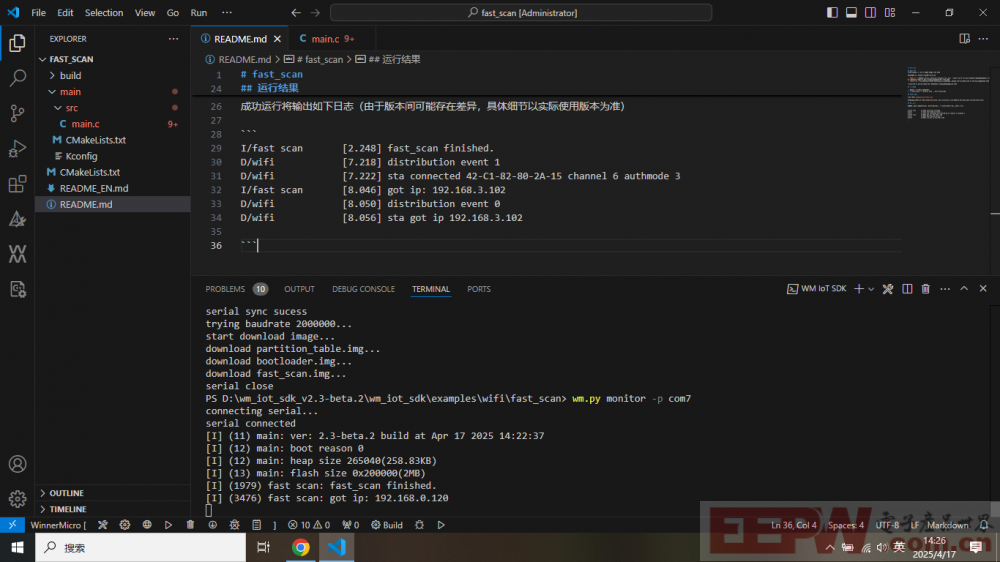
Task: Click the Windows taskbar search box
Action: pyautogui.click(x=140, y=547)
